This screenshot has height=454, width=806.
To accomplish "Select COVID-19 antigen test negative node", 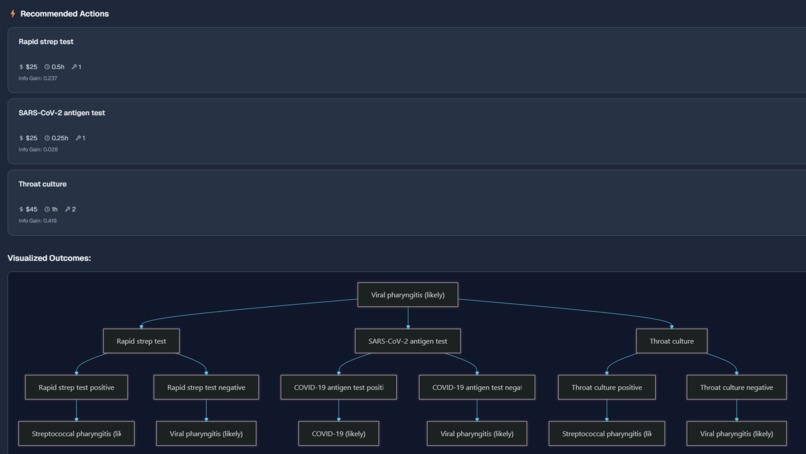I will pos(477,387).
